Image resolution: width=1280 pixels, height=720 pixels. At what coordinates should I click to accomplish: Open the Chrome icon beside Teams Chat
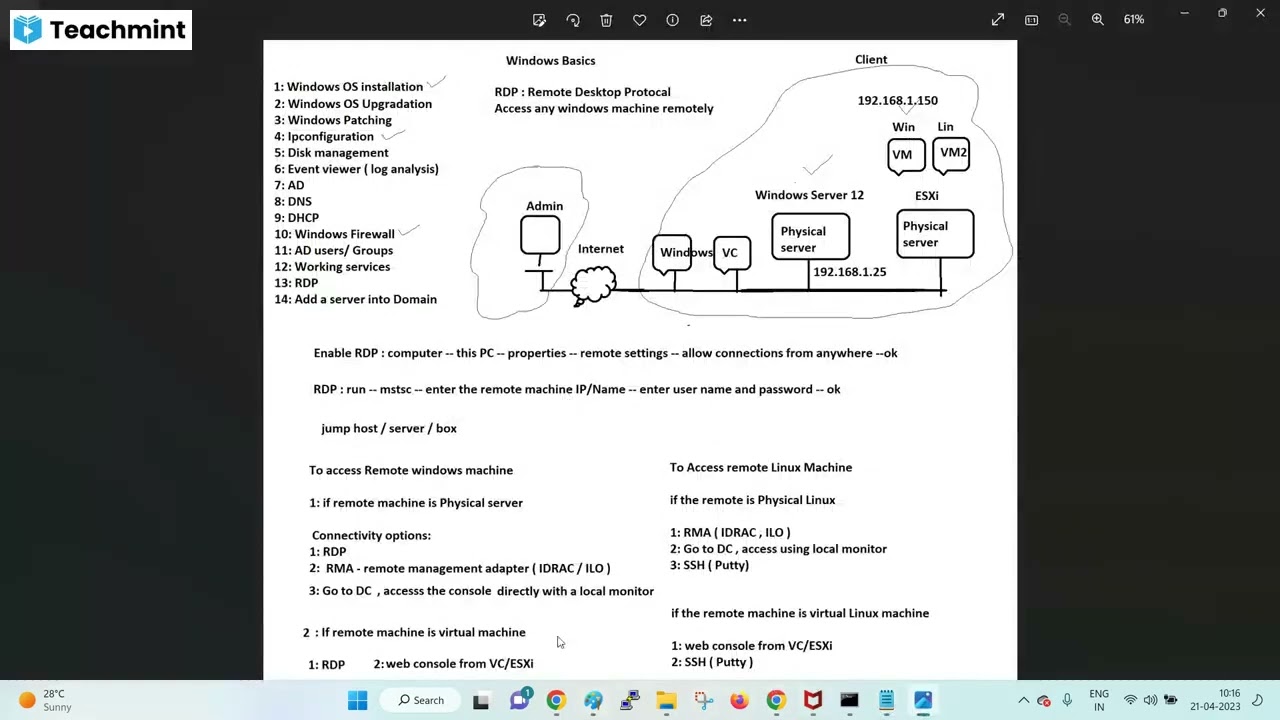point(556,700)
